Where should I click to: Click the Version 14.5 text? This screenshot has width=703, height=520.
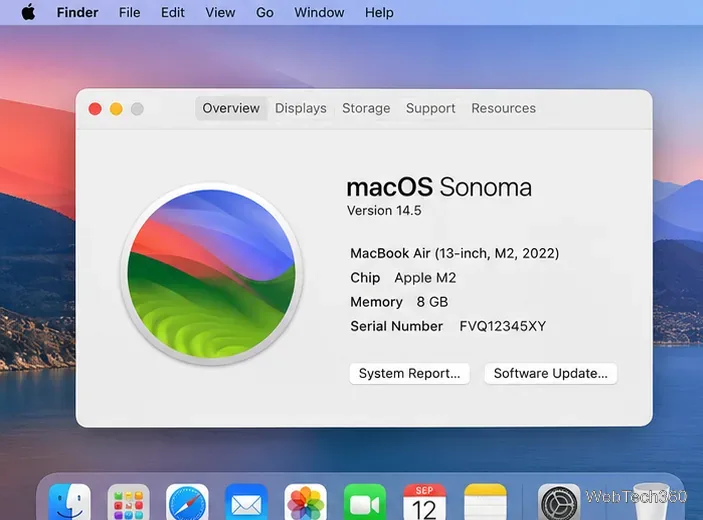click(384, 211)
